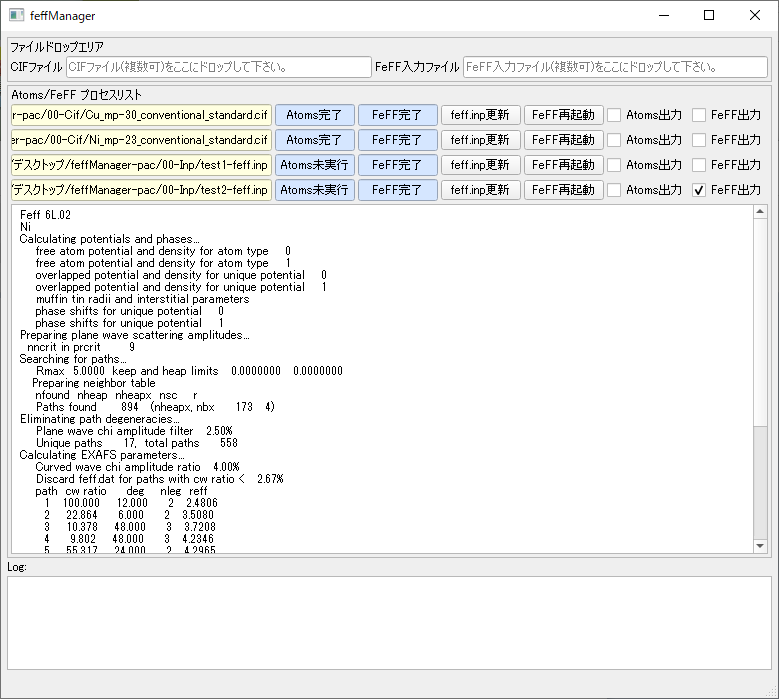
Task: Click the feffManager app icon in title bar
Action: 16,16
